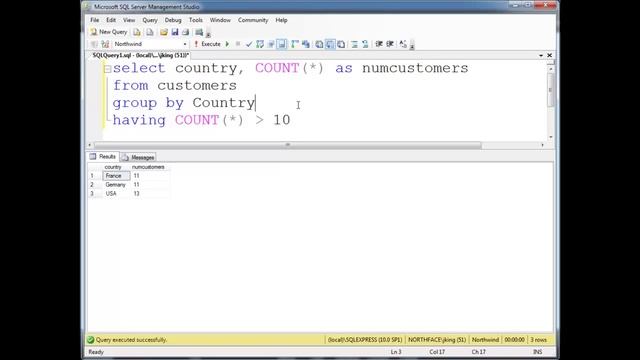The width and height of the screenshot is (640, 360).
Task: Click the Increase Indent icon
Action: coord(390,44)
